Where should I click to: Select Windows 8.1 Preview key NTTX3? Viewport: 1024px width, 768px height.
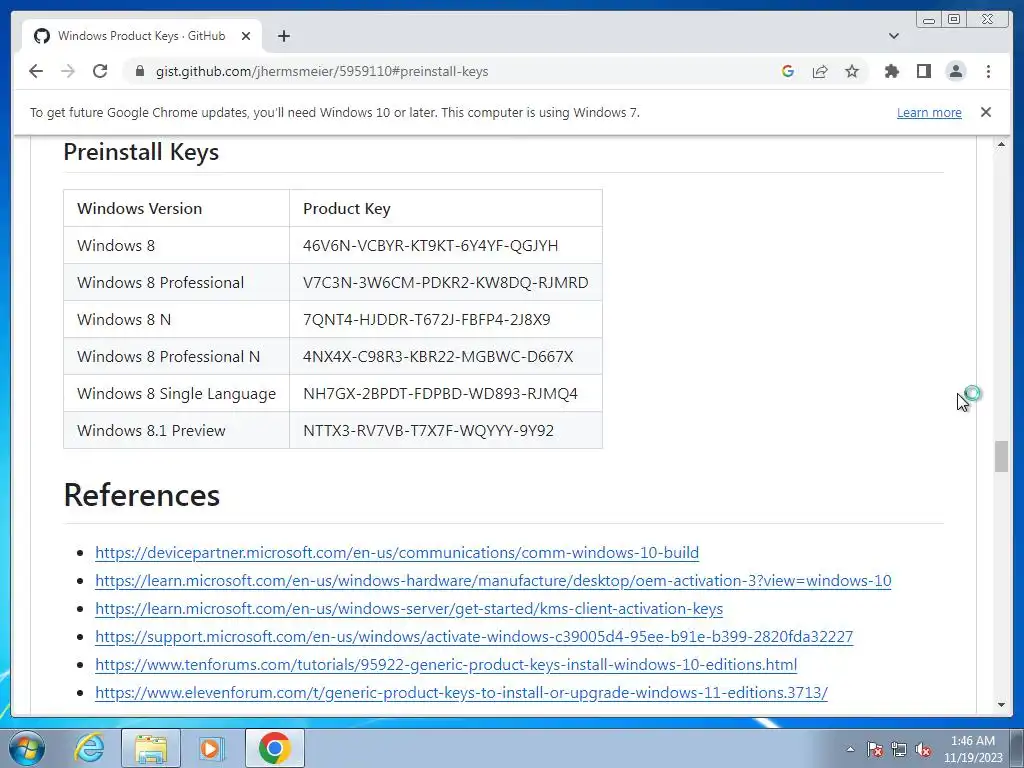[428, 431]
